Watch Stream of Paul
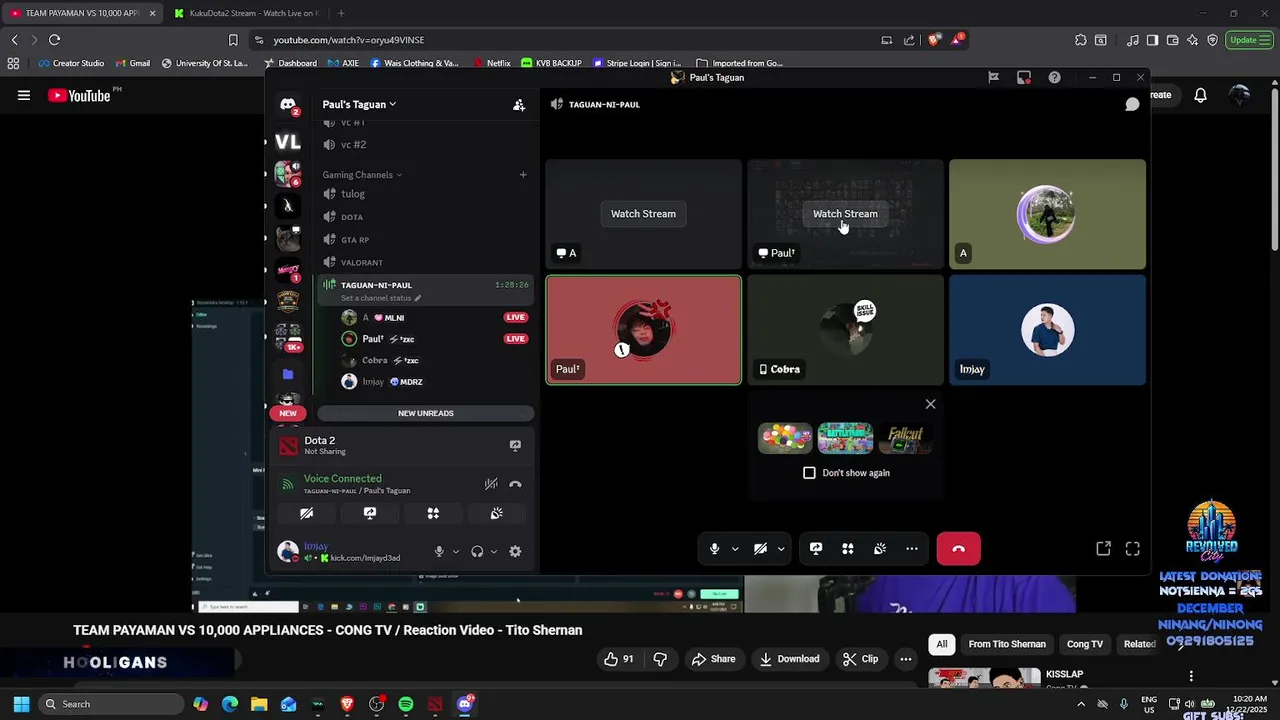Image resolution: width=1280 pixels, height=720 pixels. (x=845, y=213)
